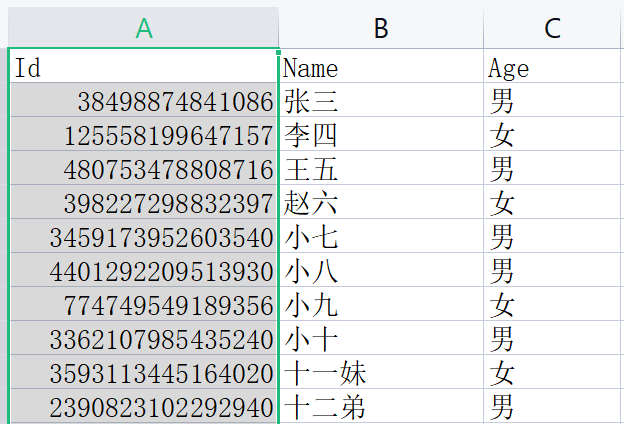Click the Id cell 480753478808716
Image resolution: width=624 pixels, height=424 pixels.
pyautogui.click(x=144, y=169)
